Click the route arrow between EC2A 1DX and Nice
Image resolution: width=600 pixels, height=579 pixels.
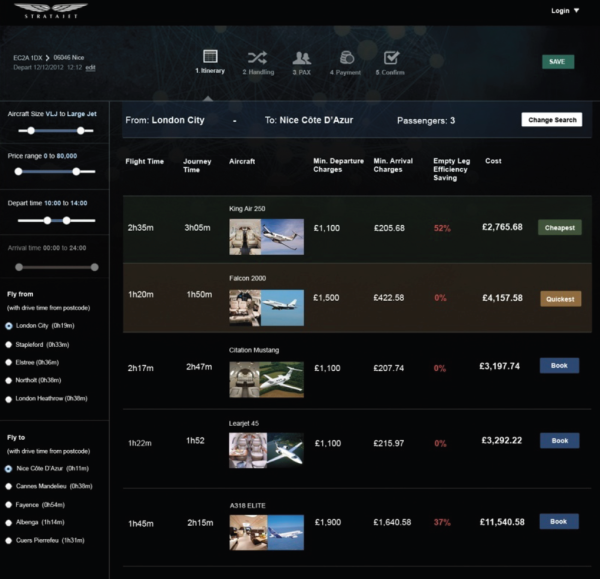47,58
